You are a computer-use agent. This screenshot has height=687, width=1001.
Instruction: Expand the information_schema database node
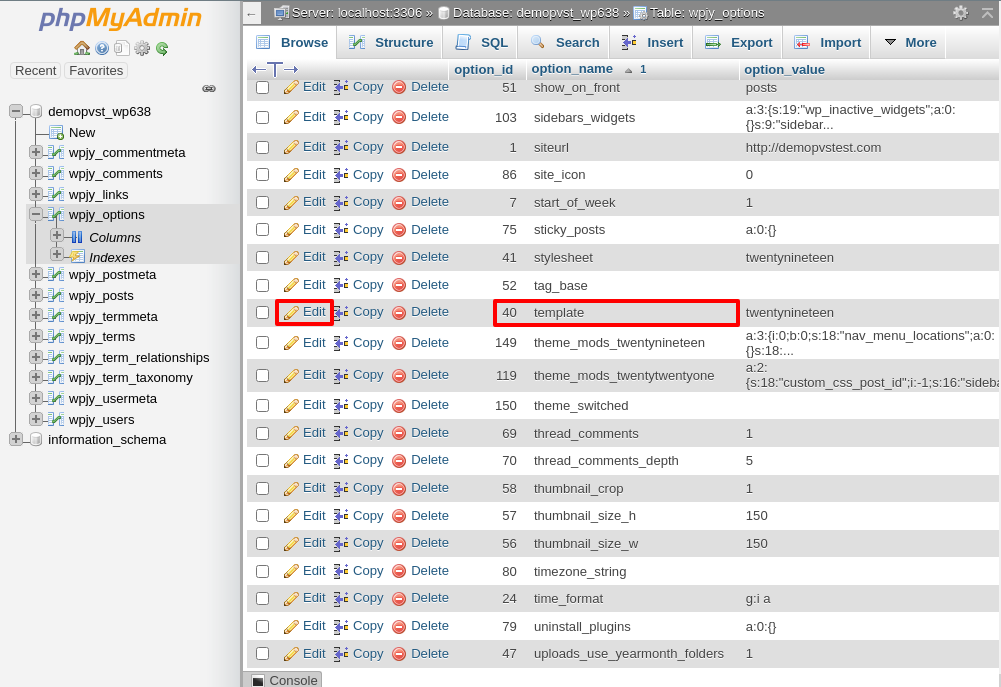coord(16,439)
